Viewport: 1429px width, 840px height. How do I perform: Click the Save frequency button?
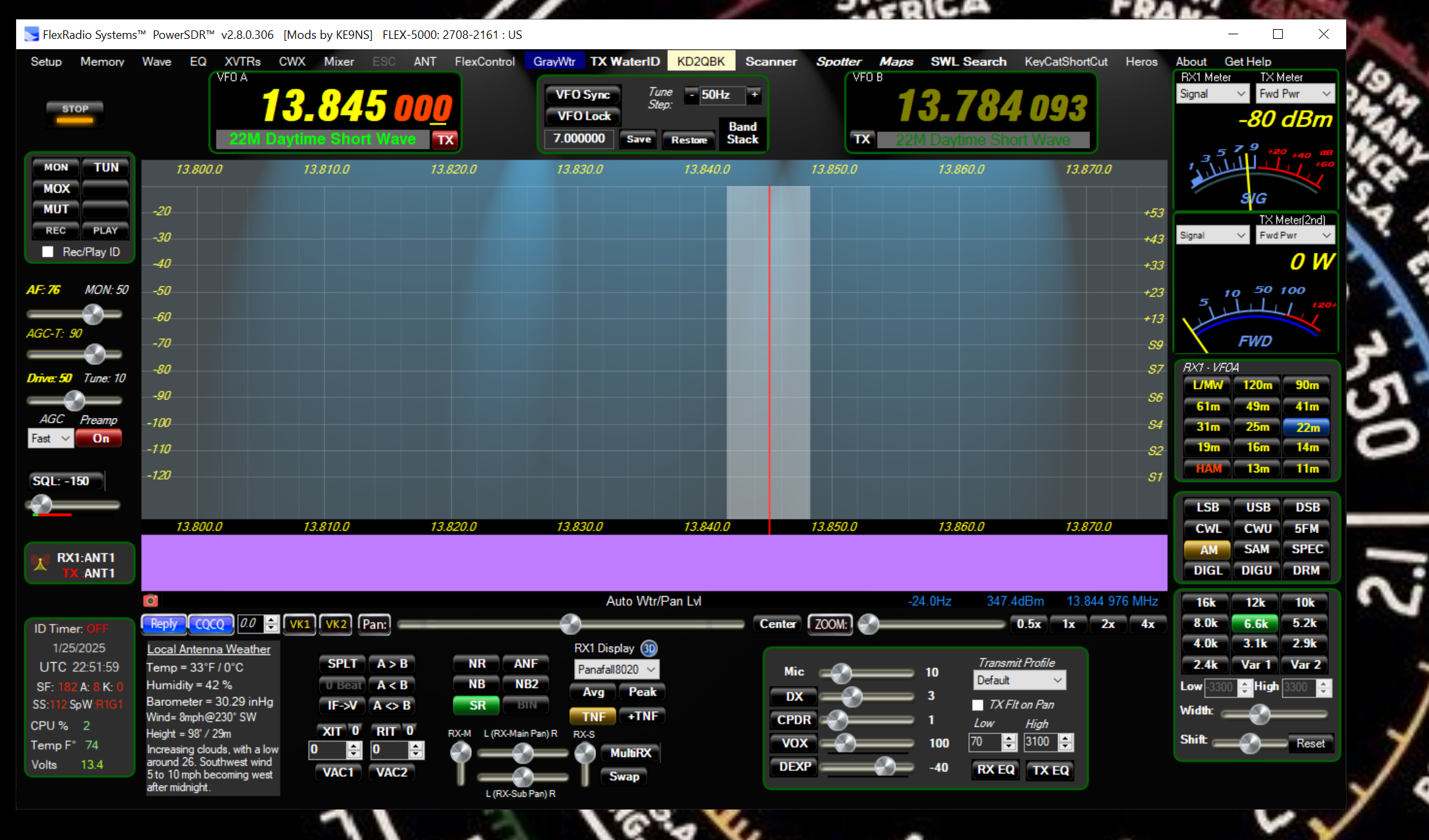tap(638, 139)
